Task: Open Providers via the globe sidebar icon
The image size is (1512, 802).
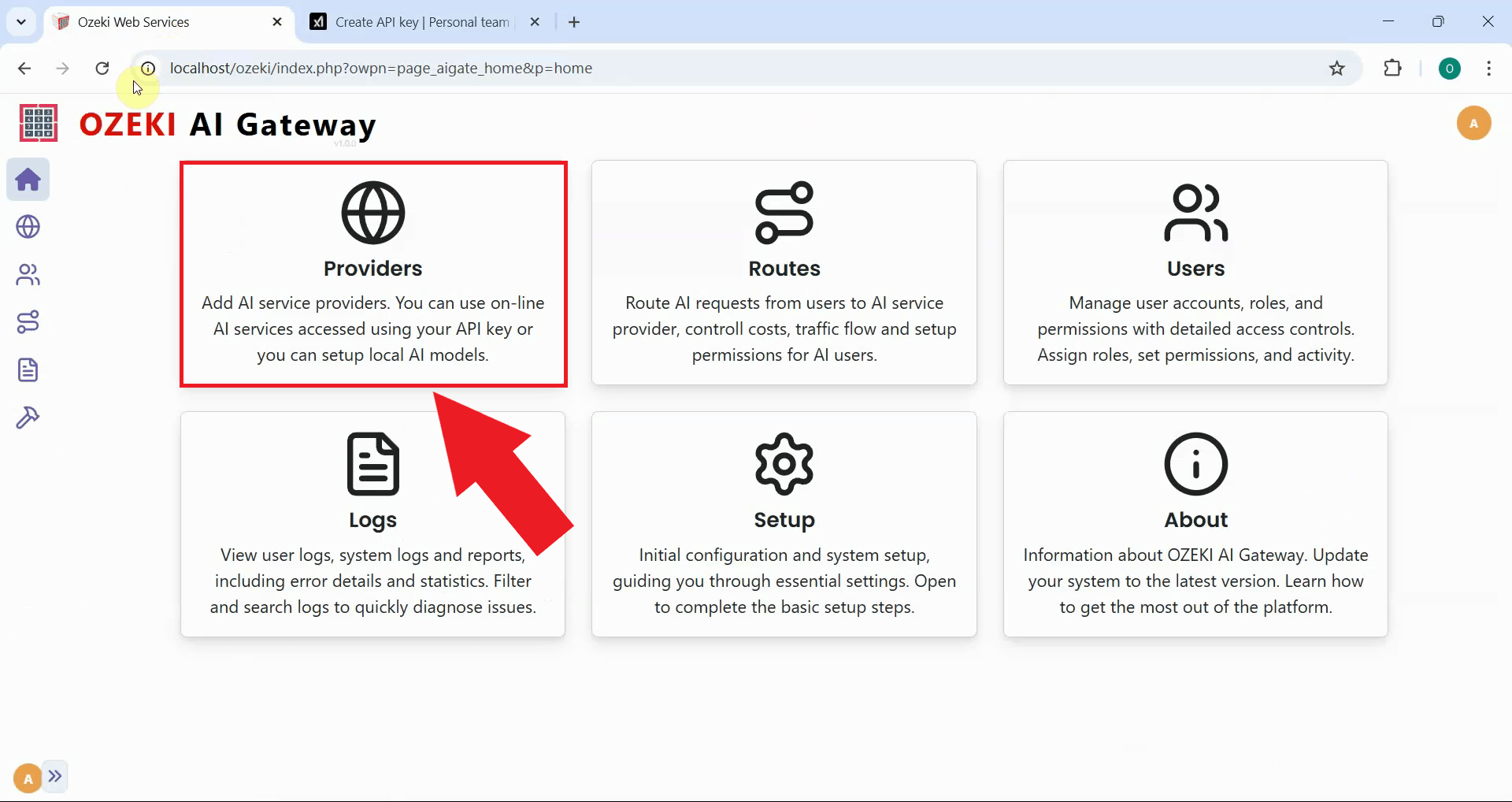Action: (28, 227)
